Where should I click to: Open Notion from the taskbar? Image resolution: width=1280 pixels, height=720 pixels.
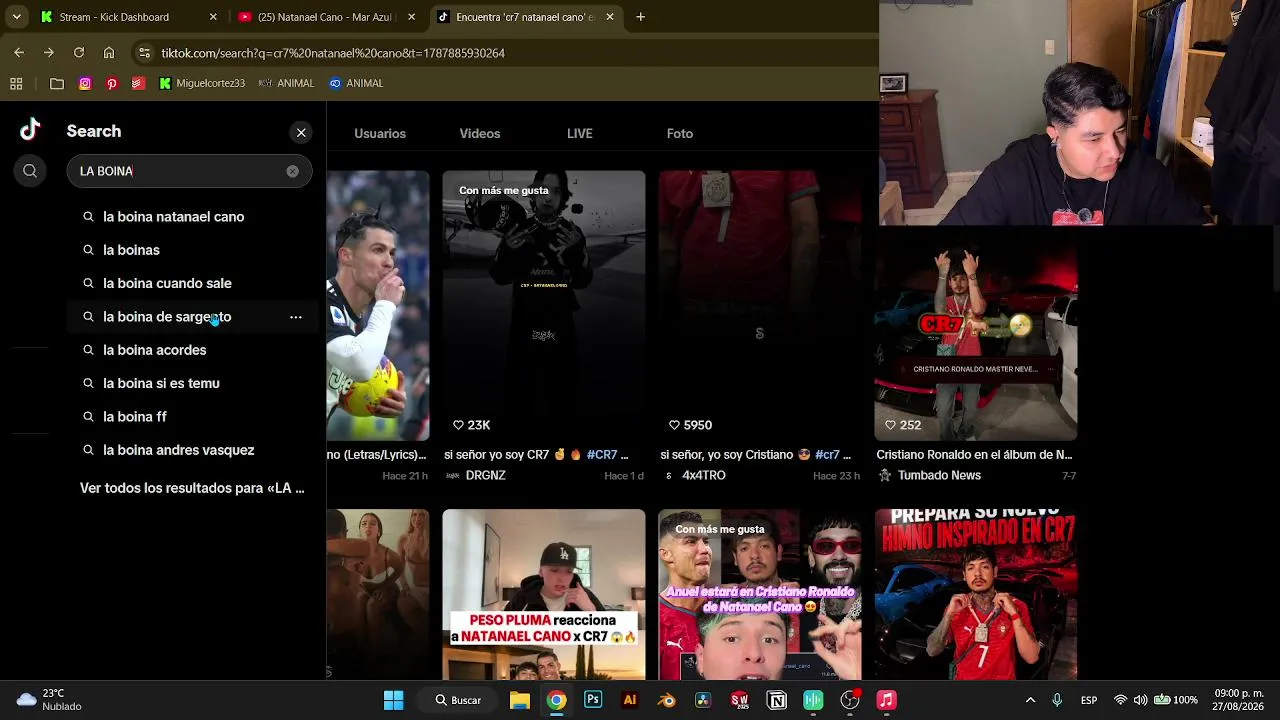[777, 700]
